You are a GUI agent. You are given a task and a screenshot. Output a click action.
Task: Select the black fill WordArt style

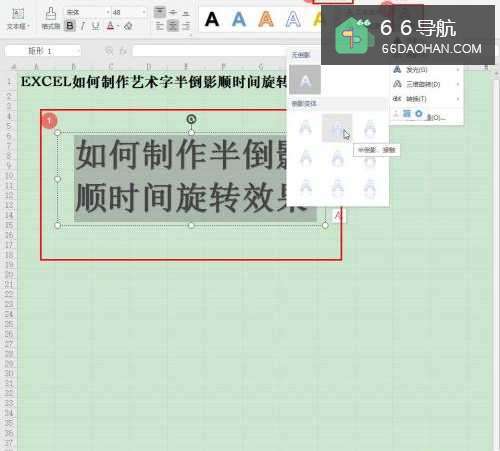(x=212, y=19)
